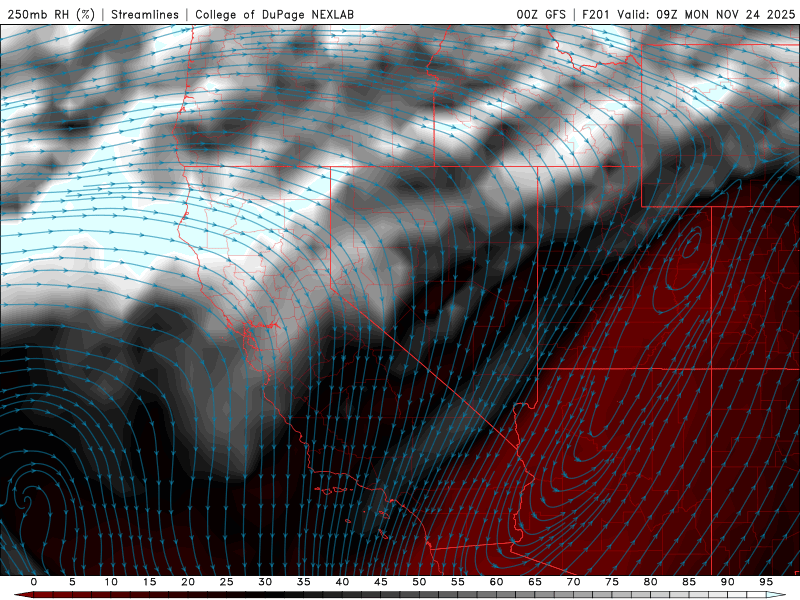This screenshot has height=600, width=800.
Task: Click the "90" colorbar tick label
Action: pyautogui.click(x=727, y=582)
